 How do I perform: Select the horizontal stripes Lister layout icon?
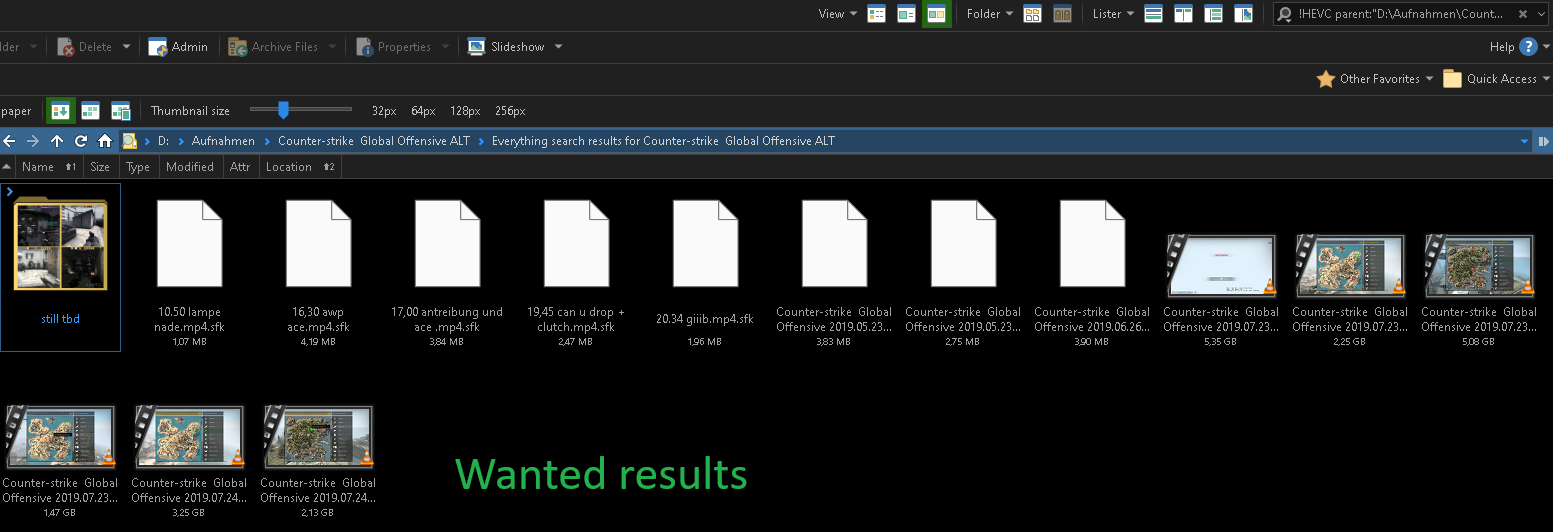tap(1153, 14)
